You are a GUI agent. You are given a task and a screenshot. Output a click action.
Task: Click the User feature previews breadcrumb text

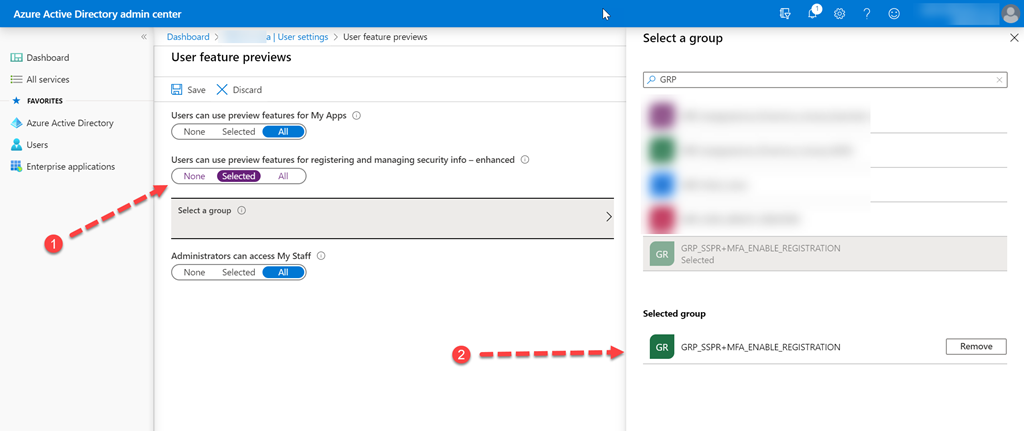click(x=385, y=37)
